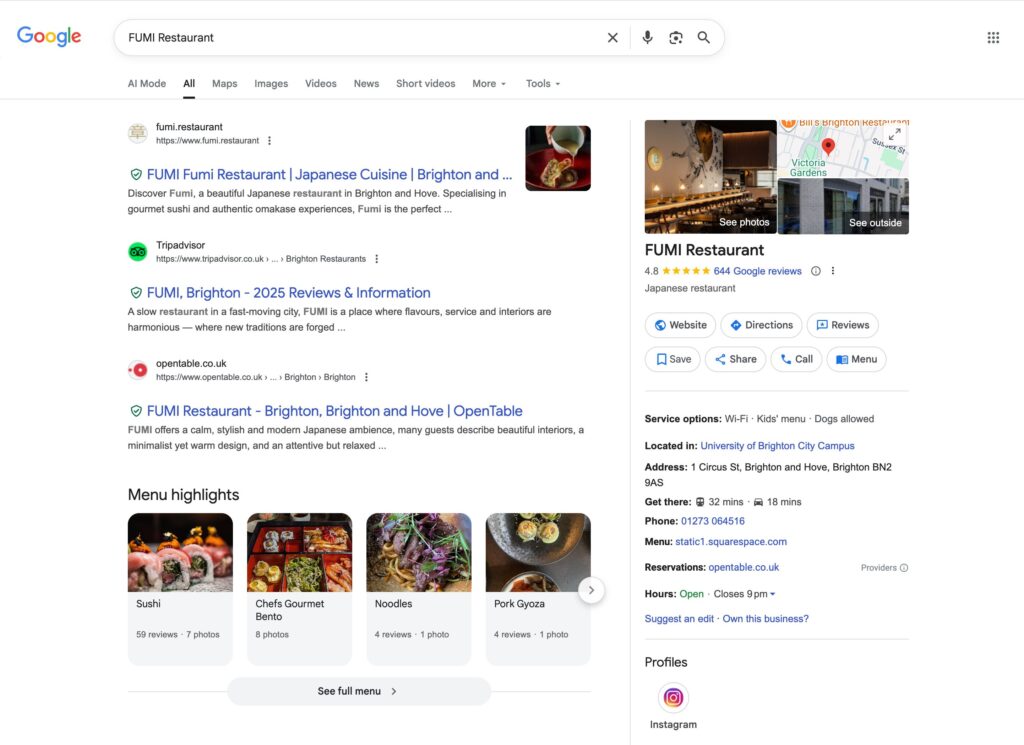Open the 644 Google reviews link
This screenshot has height=745, width=1024.
757,271
